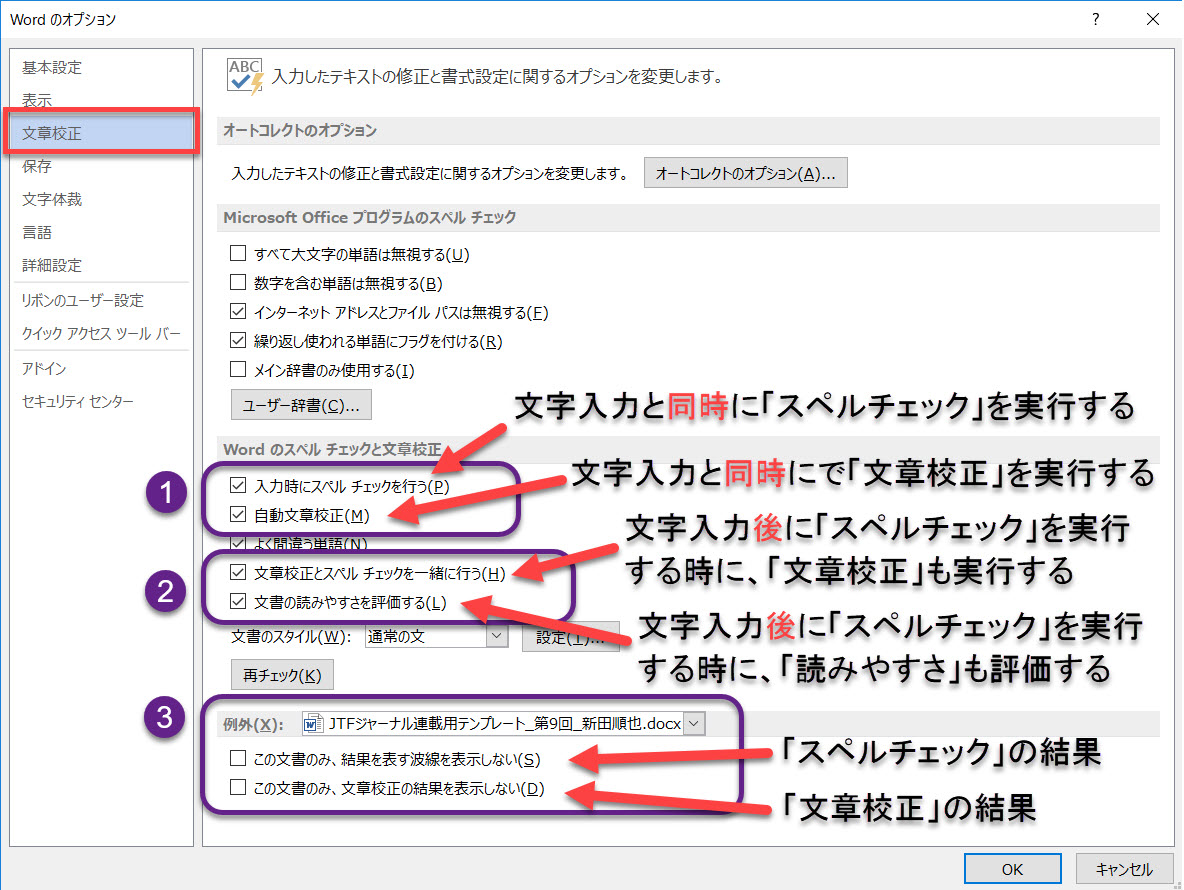
Task: Click the help question mark button
Action: 1096,19
